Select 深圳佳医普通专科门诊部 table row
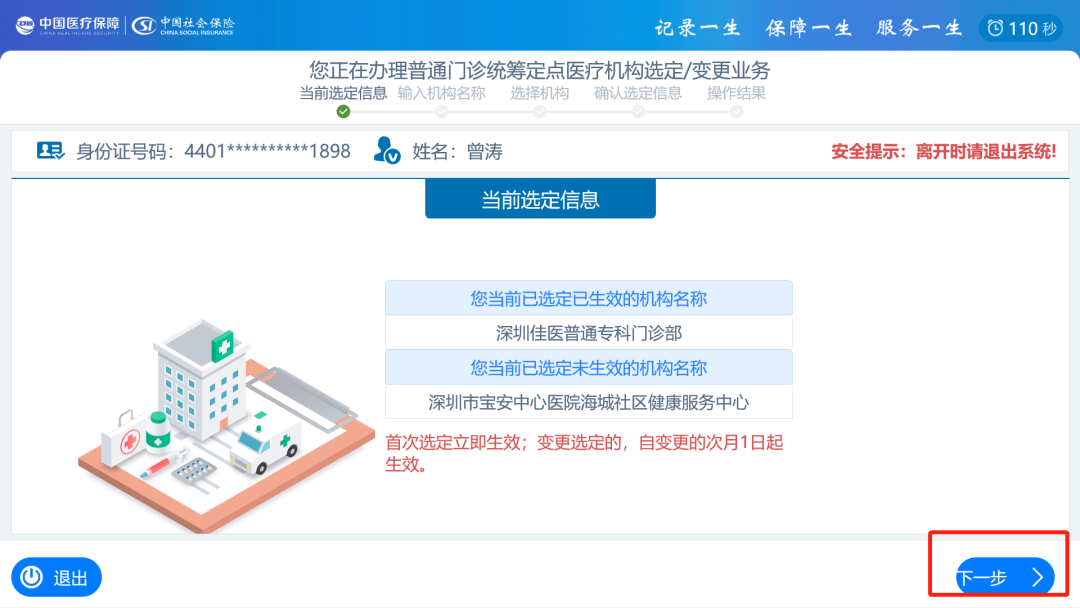The image size is (1080, 608). point(588,332)
